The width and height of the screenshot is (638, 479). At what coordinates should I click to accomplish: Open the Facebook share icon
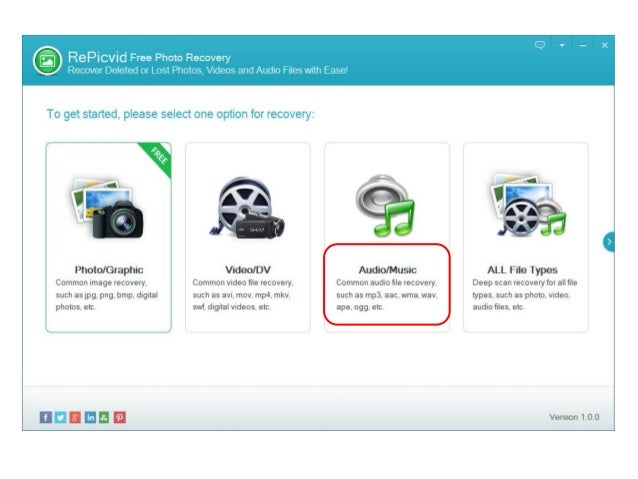click(46, 417)
